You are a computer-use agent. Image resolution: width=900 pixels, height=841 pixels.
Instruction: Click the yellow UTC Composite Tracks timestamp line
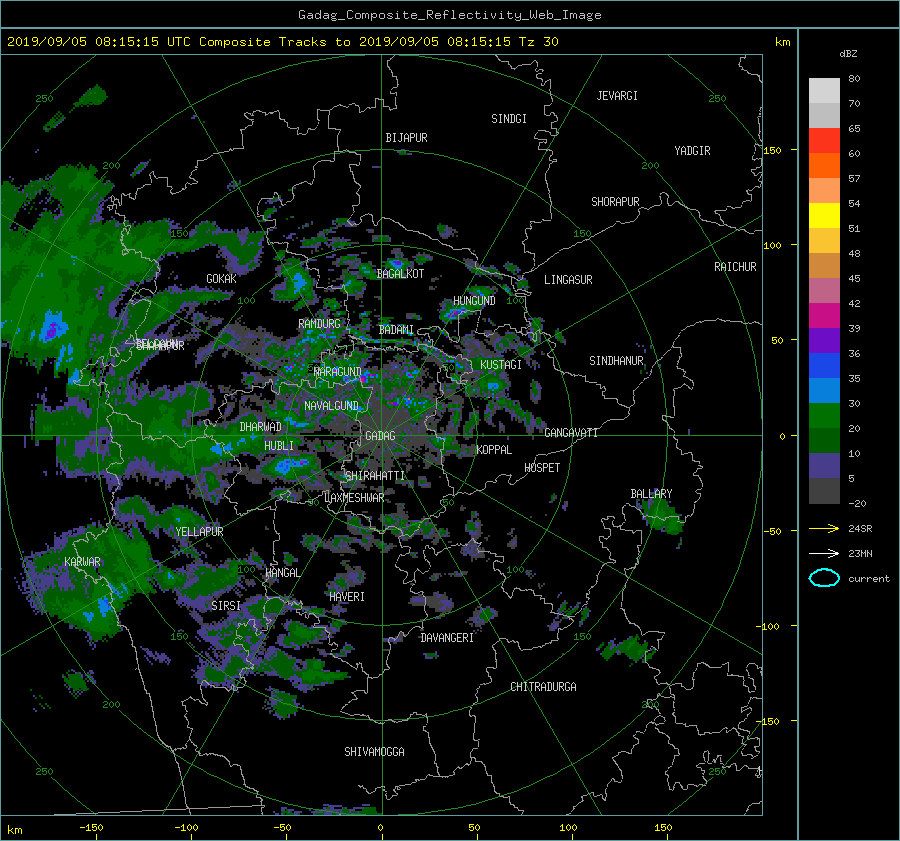tap(282, 42)
